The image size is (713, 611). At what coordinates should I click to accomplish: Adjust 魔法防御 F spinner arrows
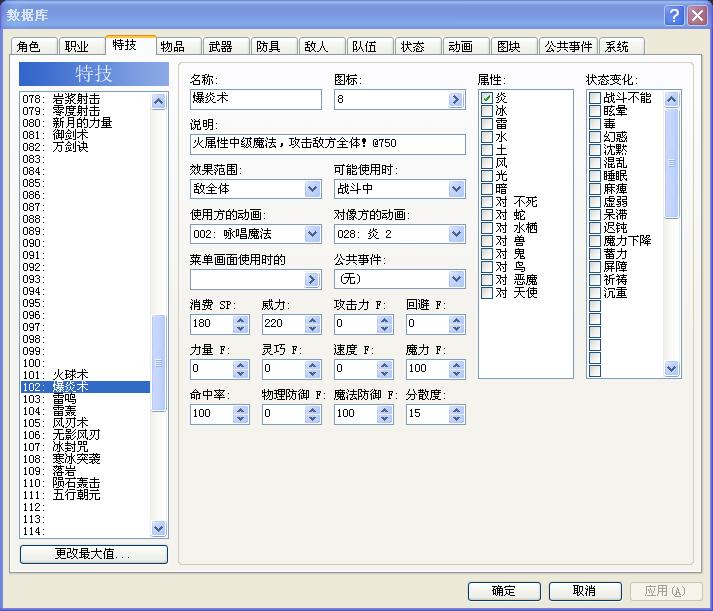coord(385,414)
